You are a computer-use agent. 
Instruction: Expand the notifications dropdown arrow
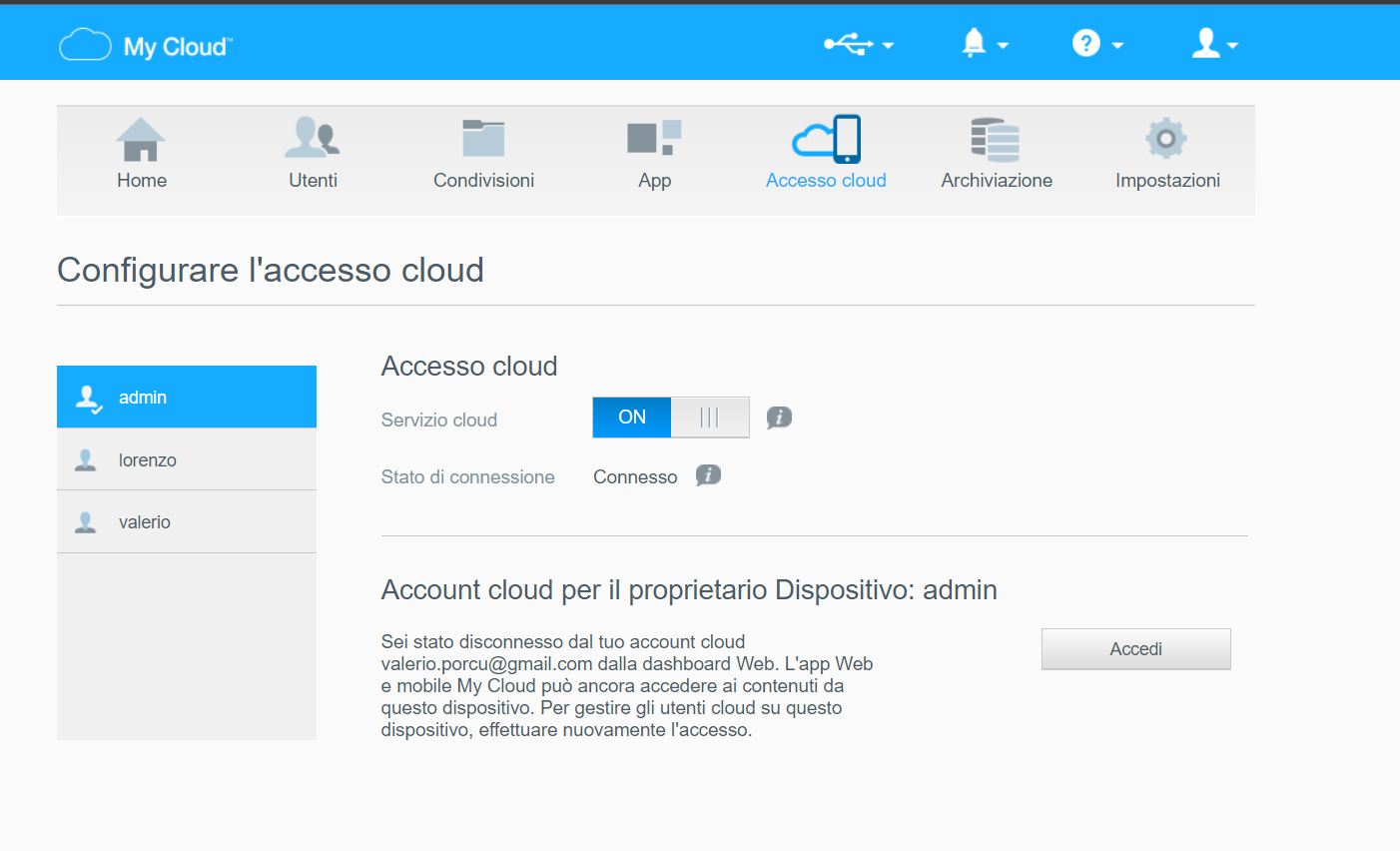[1003, 46]
